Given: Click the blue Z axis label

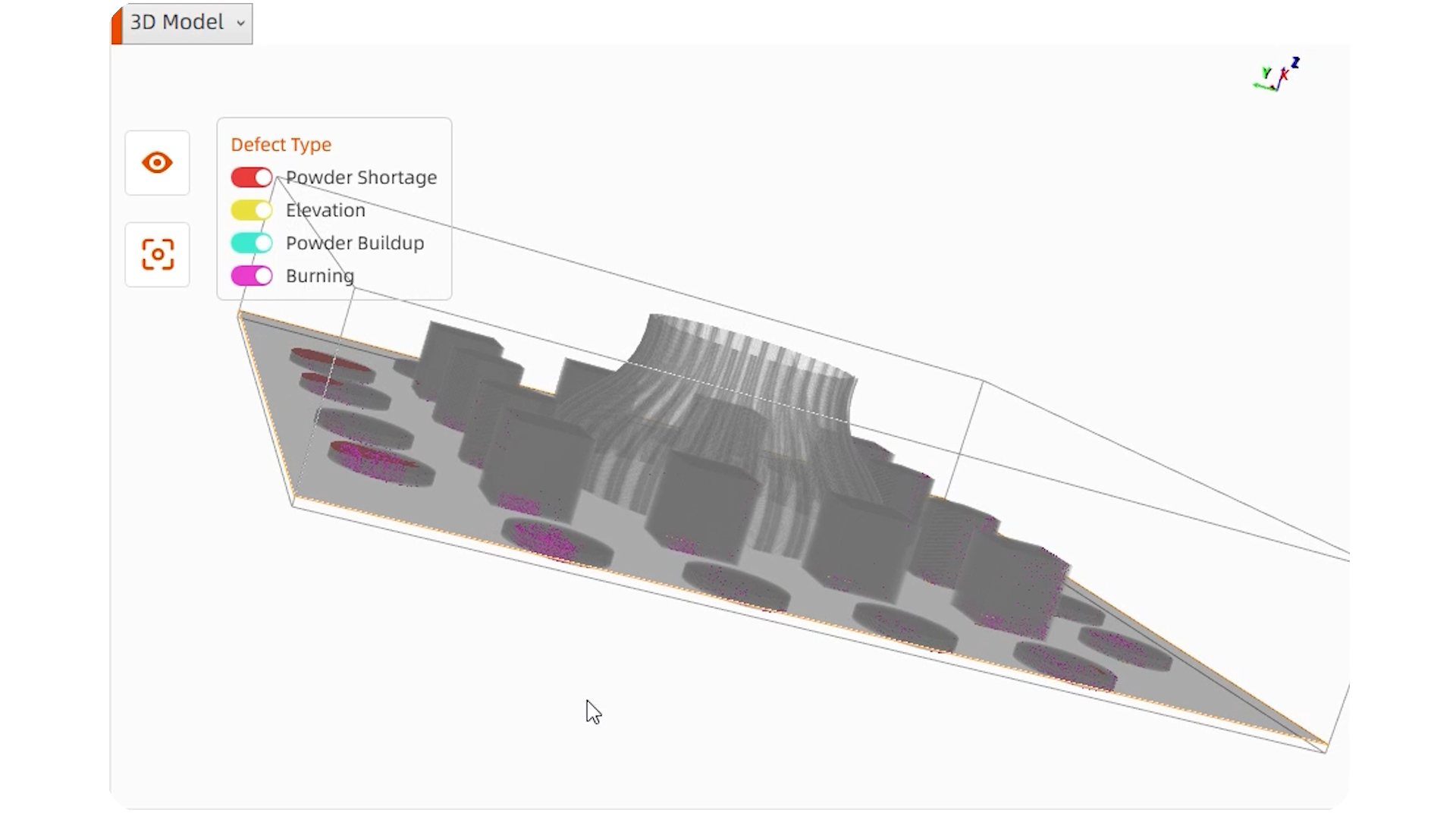Looking at the screenshot, I should coord(1296,62).
